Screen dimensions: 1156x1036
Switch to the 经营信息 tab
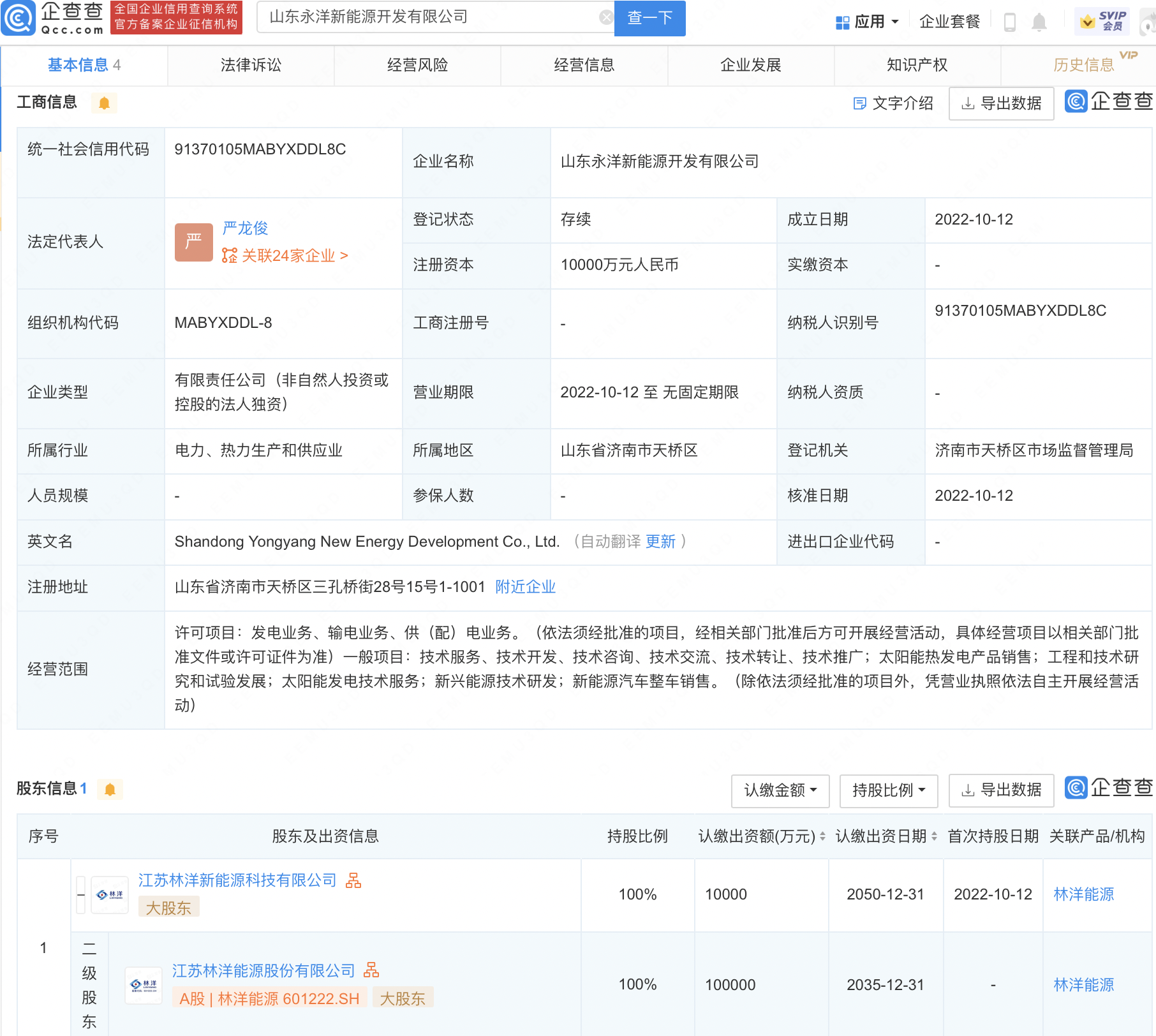click(x=584, y=65)
